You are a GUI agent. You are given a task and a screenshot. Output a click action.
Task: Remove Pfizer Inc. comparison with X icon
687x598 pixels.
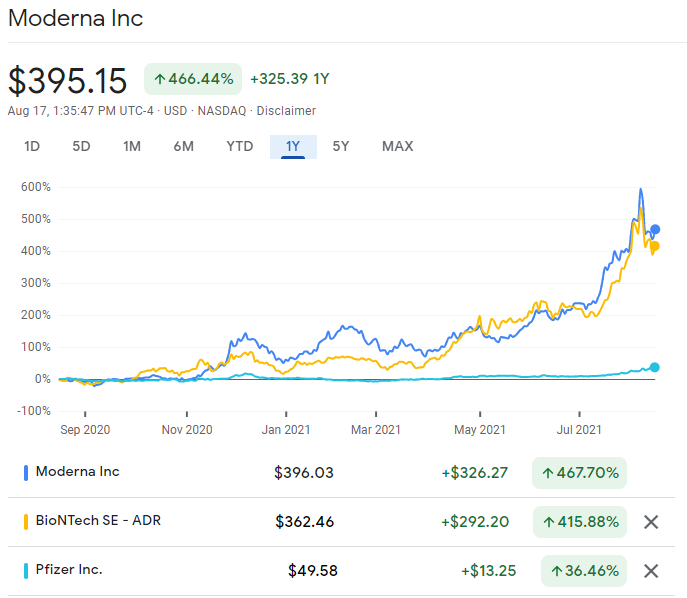pos(651,571)
